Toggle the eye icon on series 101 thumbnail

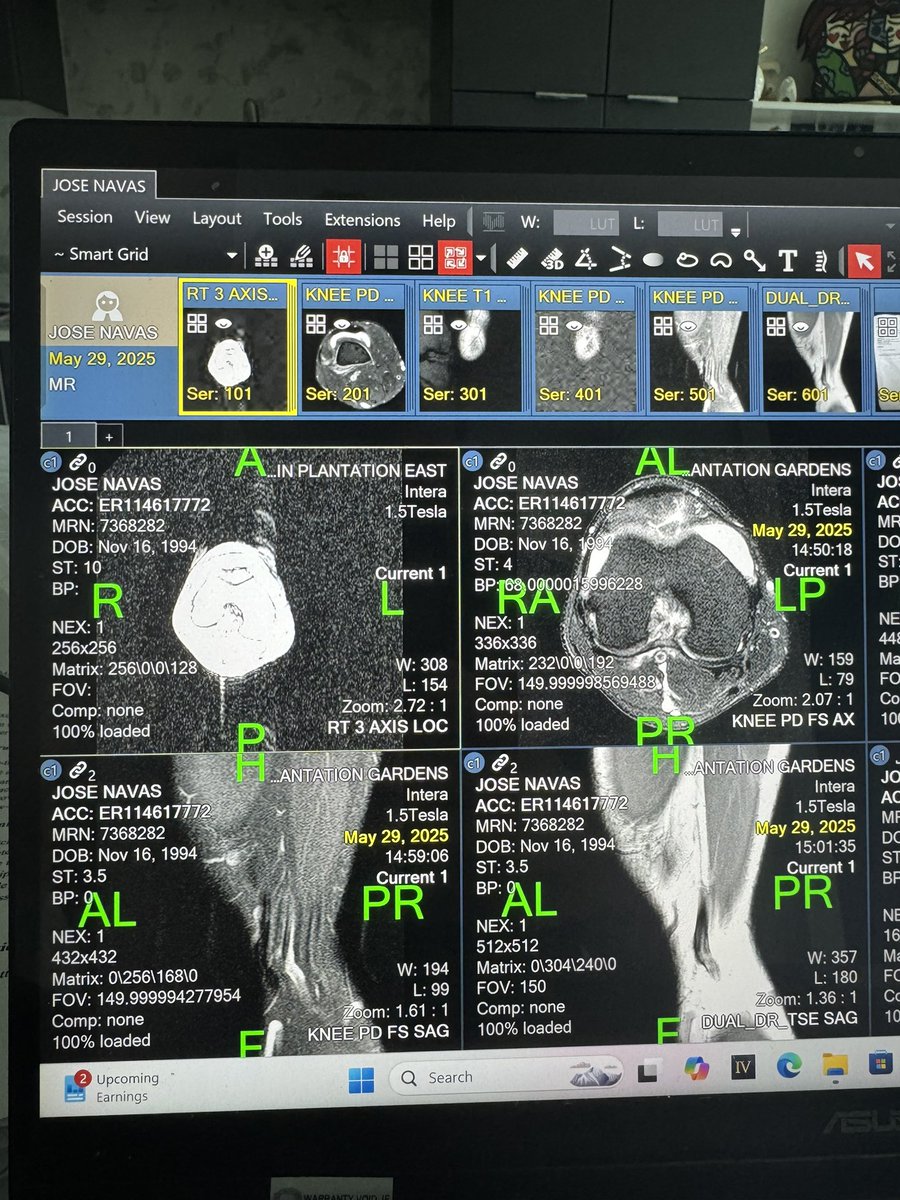[x=225, y=322]
